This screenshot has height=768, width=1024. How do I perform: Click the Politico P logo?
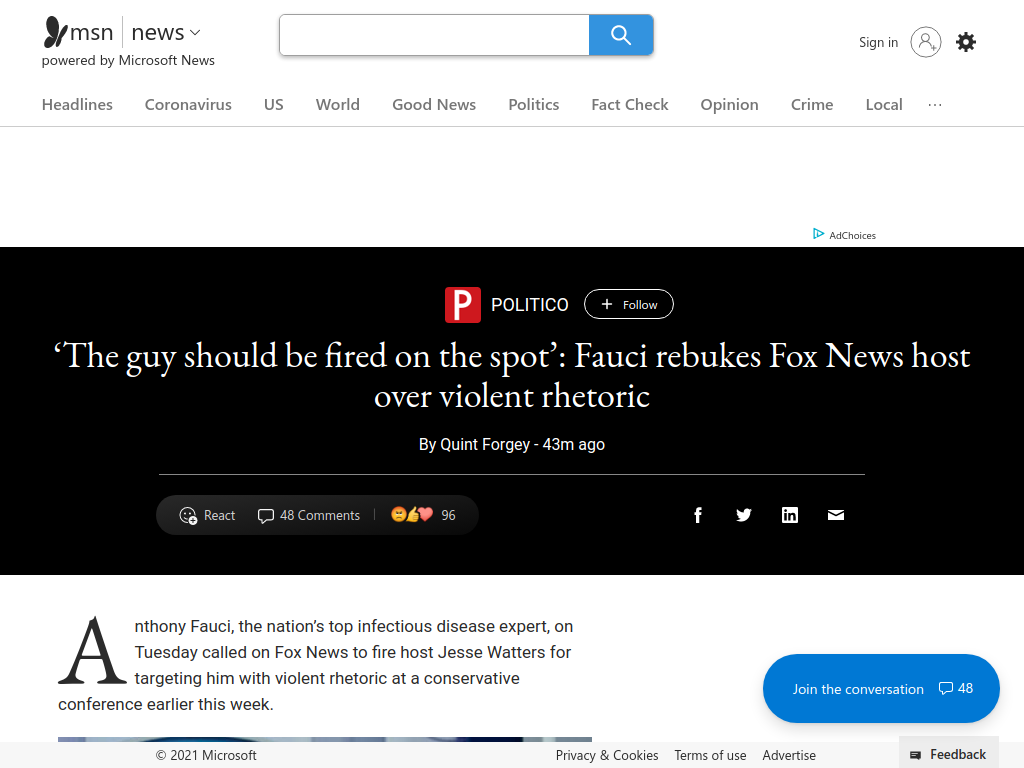click(x=462, y=305)
